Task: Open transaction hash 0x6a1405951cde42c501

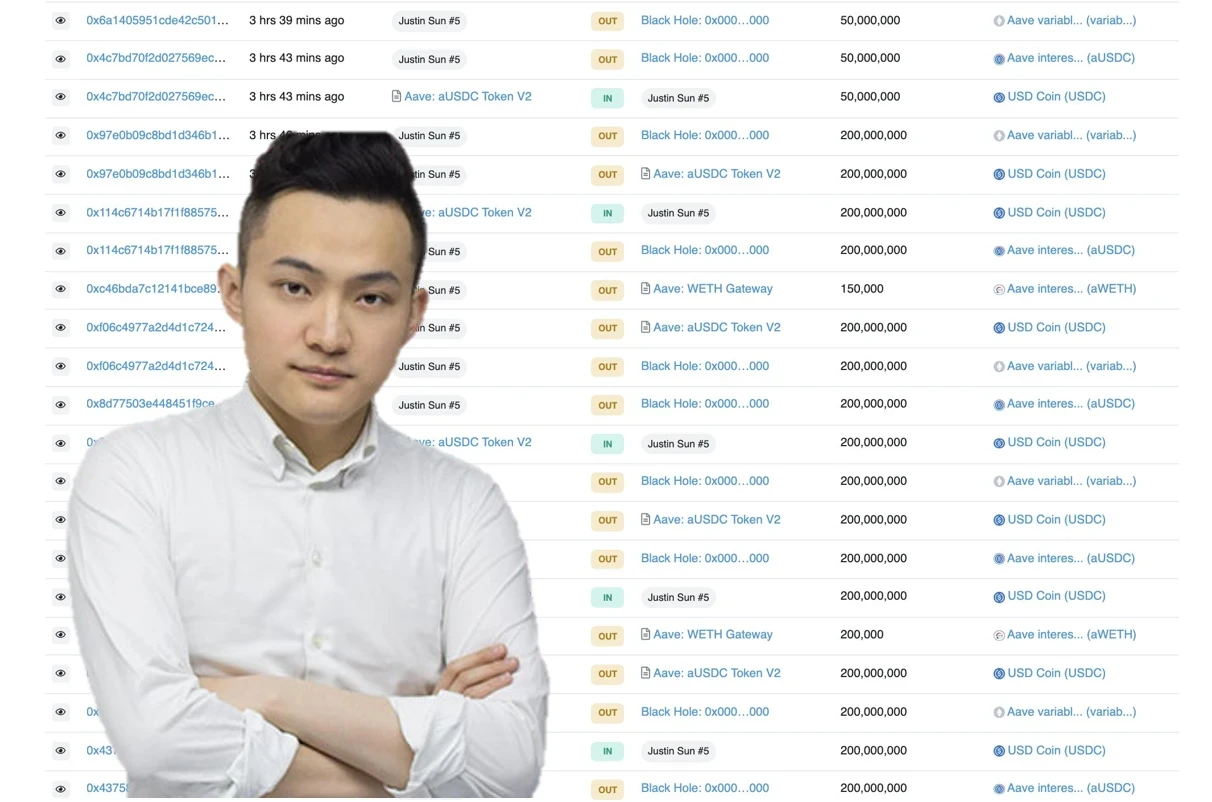Action: pyautogui.click(x=157, y=20)
